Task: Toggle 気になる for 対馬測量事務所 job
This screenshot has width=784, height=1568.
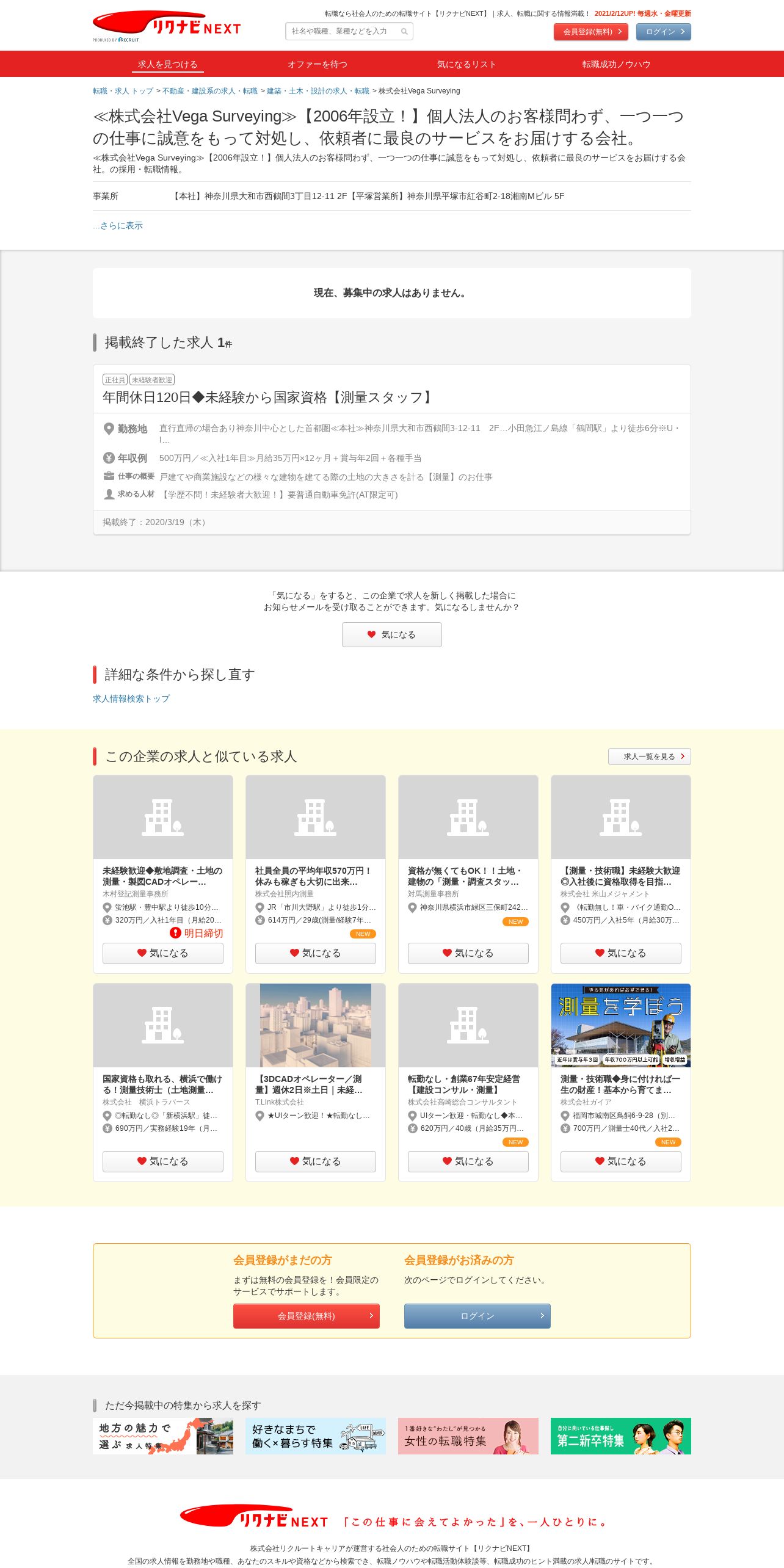Action: coord(468,953)
